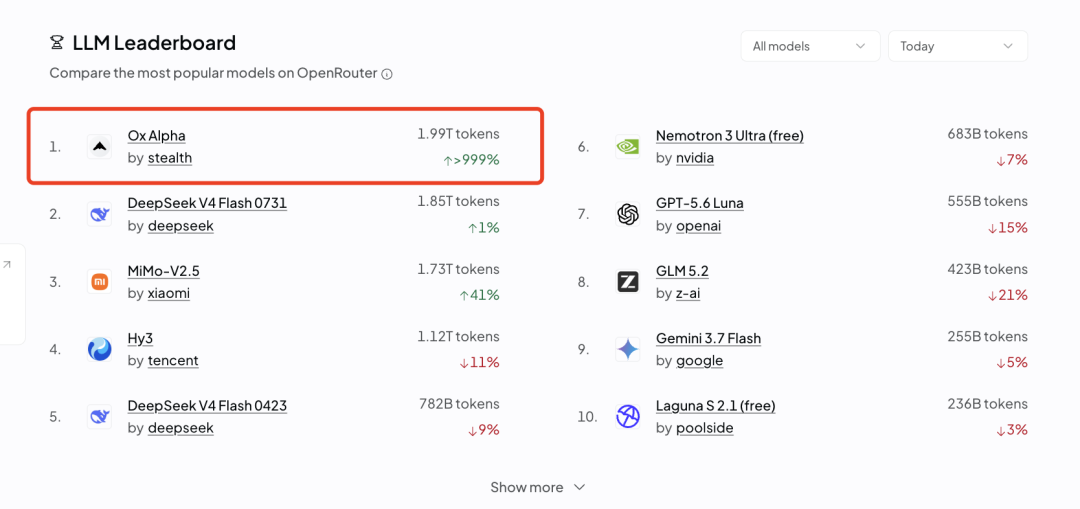Click the Ox Alpha stealth logo icon
The height and width of the screenshot is (509, 1080).
[99, 147]
